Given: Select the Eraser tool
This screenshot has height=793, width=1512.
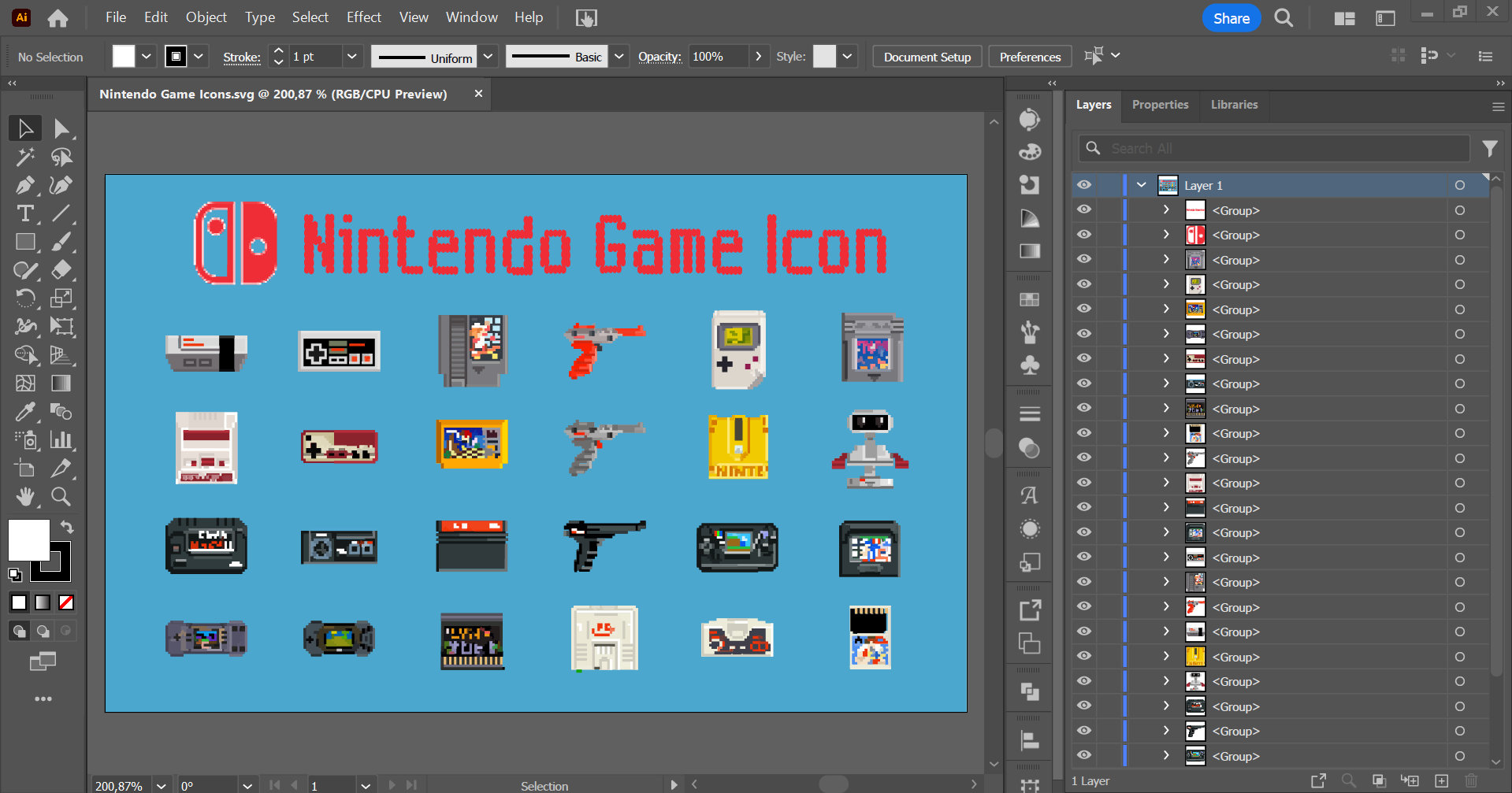Looking at the screenshot, I should pos(63,270).
